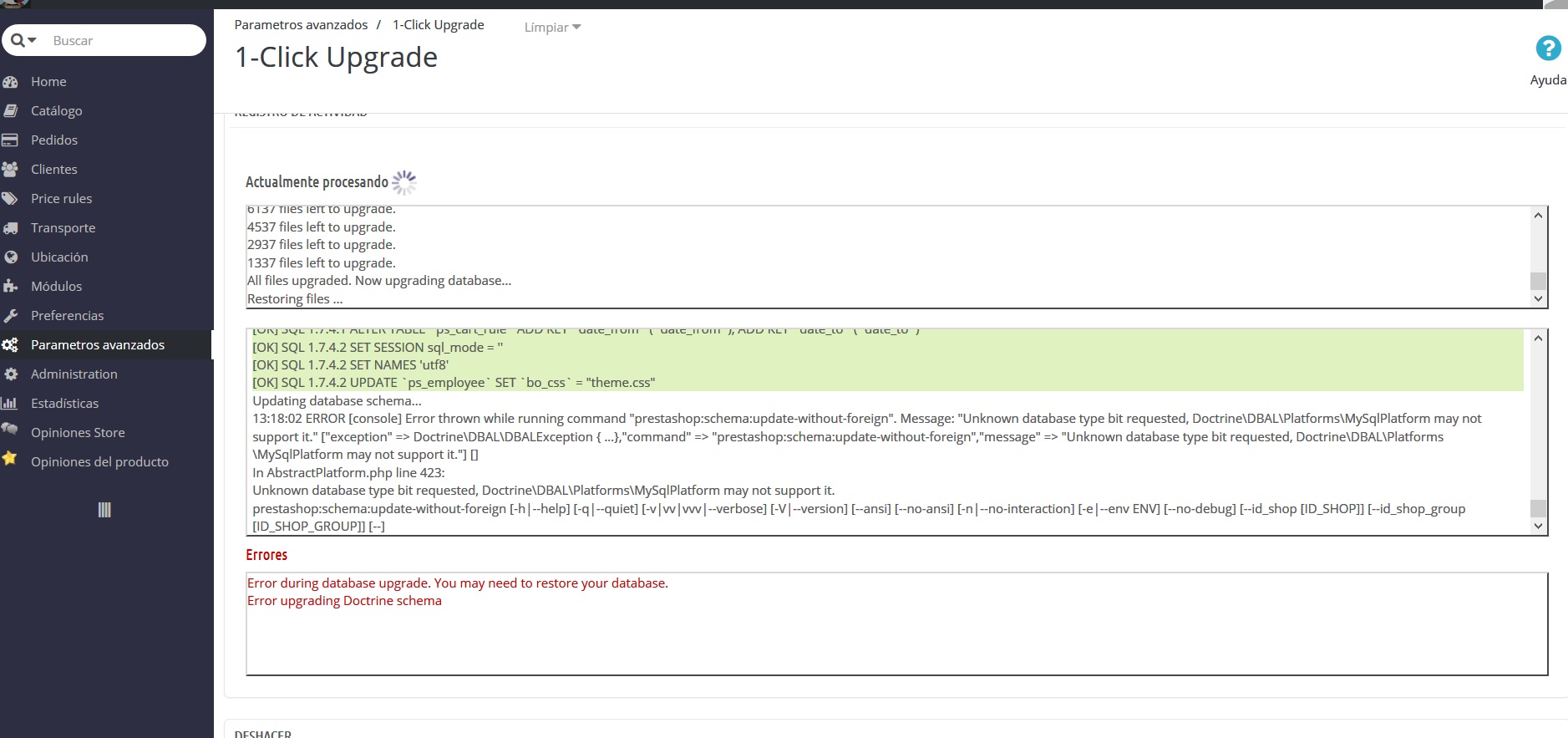Click the Ubicación globe icon
This screenshot has width=1568, height=738.
coord(10,257)
